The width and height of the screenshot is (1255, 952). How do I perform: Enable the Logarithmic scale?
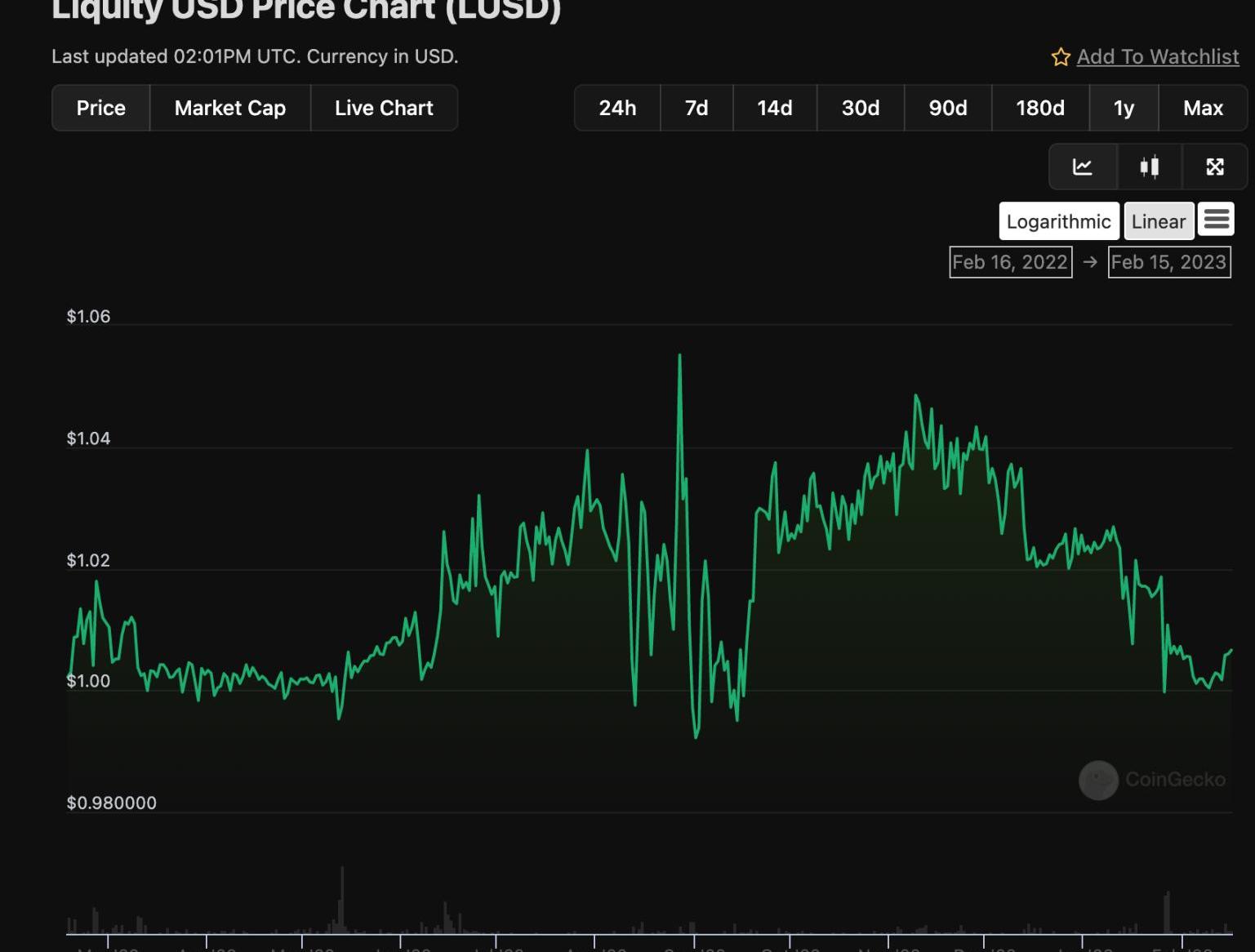pos(1059,221)
